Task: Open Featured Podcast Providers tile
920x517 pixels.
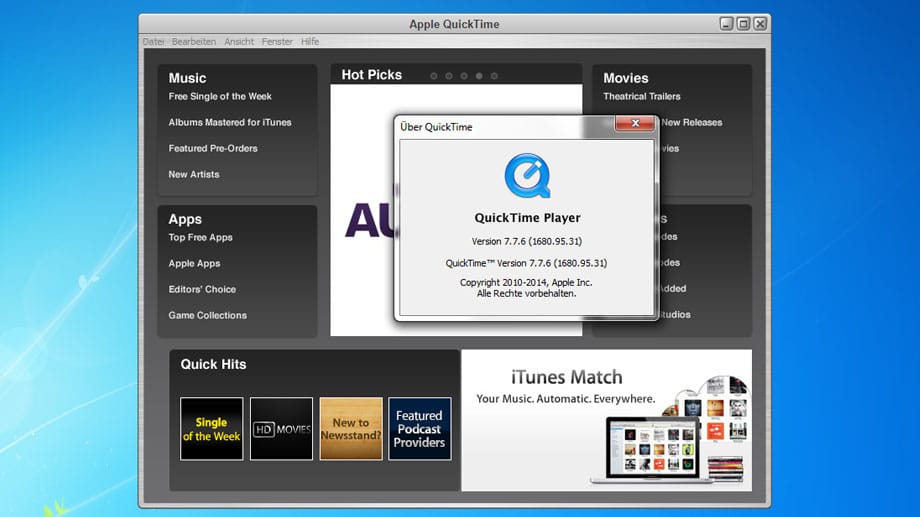Action: tap(420, 429)
